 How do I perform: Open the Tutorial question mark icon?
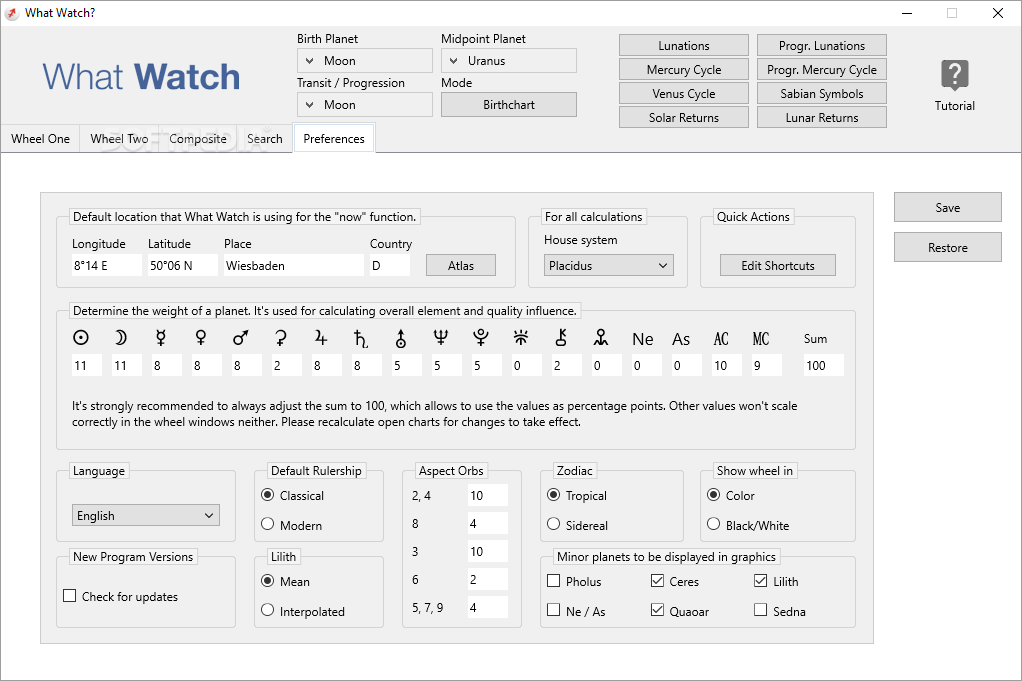click(954, 75)
